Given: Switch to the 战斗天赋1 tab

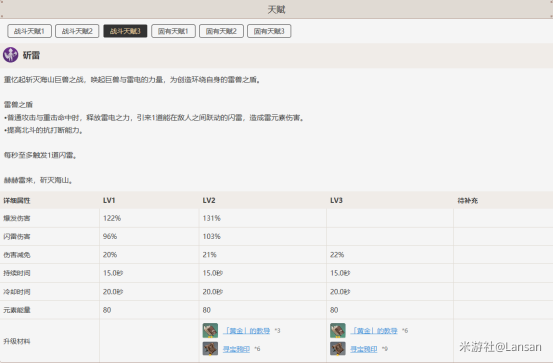Looking at the screenshot, I should click(x=29, y=31).
